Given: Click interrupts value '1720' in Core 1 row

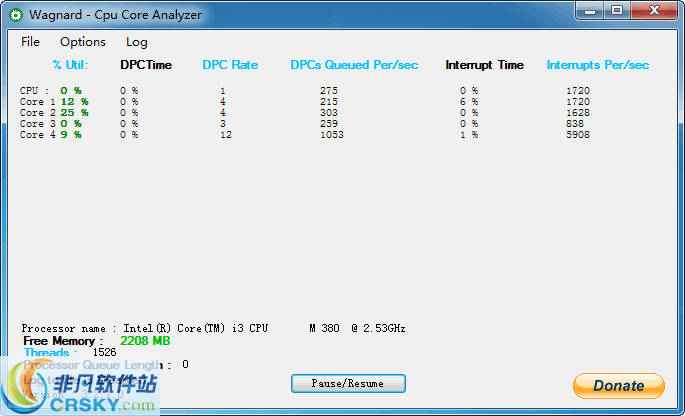Looking at the screenshot, I should tap(578, 101).
